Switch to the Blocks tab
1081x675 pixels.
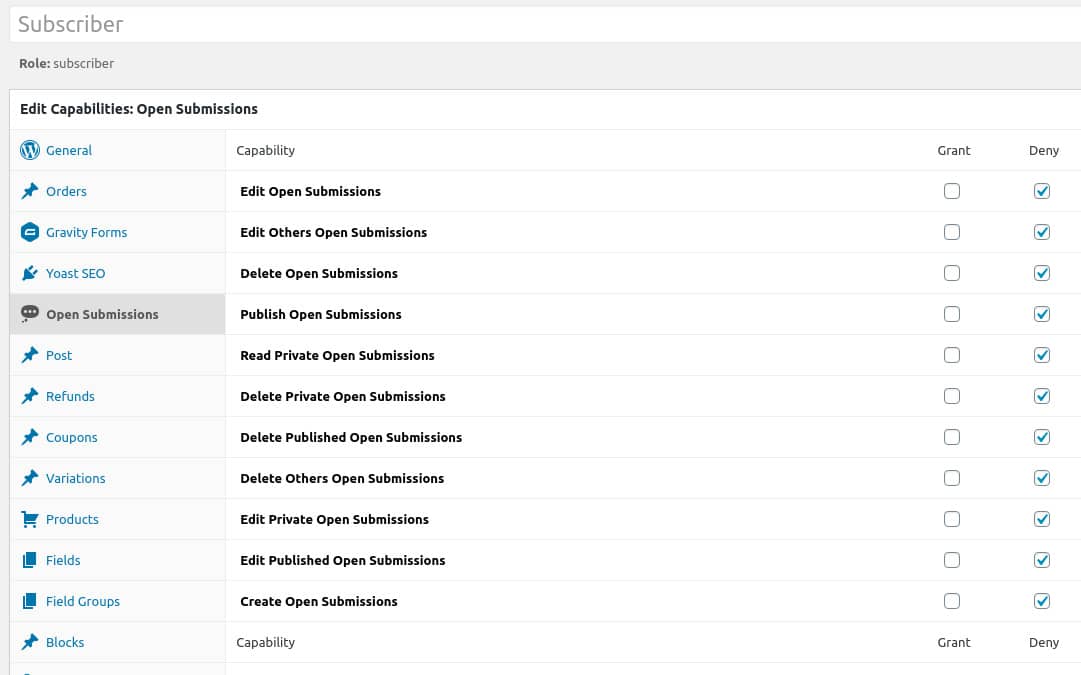click(117, 643)
